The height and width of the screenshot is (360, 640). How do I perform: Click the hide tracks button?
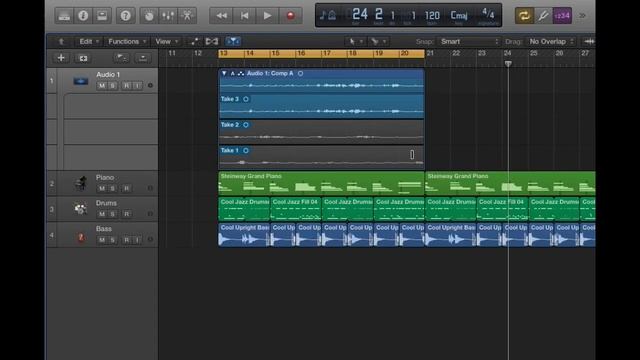click(x=143, y=58)
